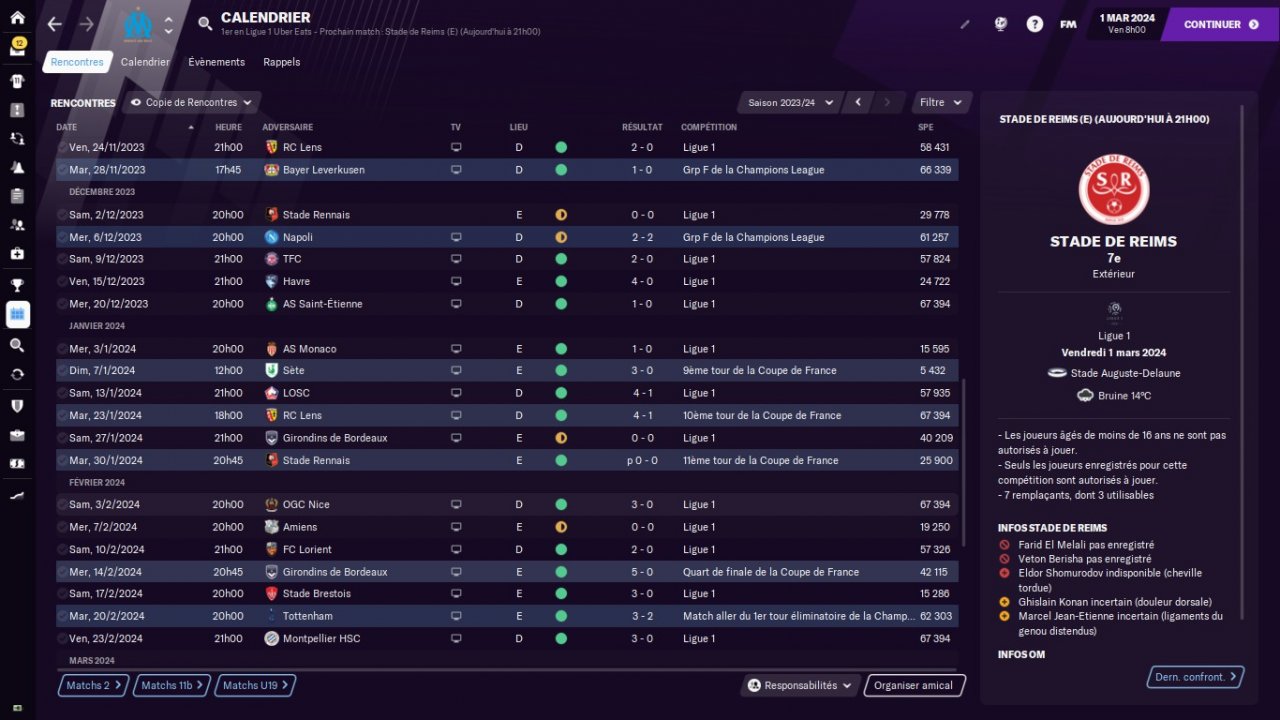The height and width of the screenshot is (720, 1280).
Task: Toggle the check circle for Mer, 14/2/2024
Action: [62, 572]
